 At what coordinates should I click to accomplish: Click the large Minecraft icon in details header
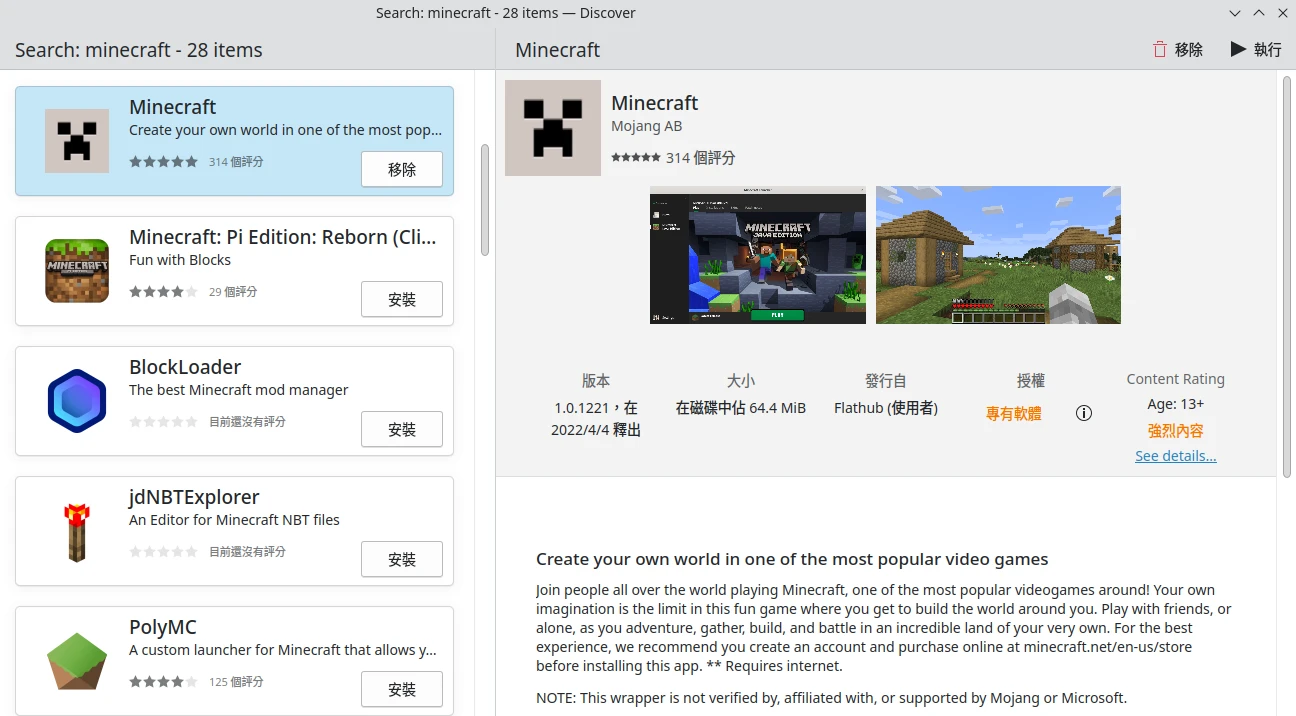[x=553, y=128]
